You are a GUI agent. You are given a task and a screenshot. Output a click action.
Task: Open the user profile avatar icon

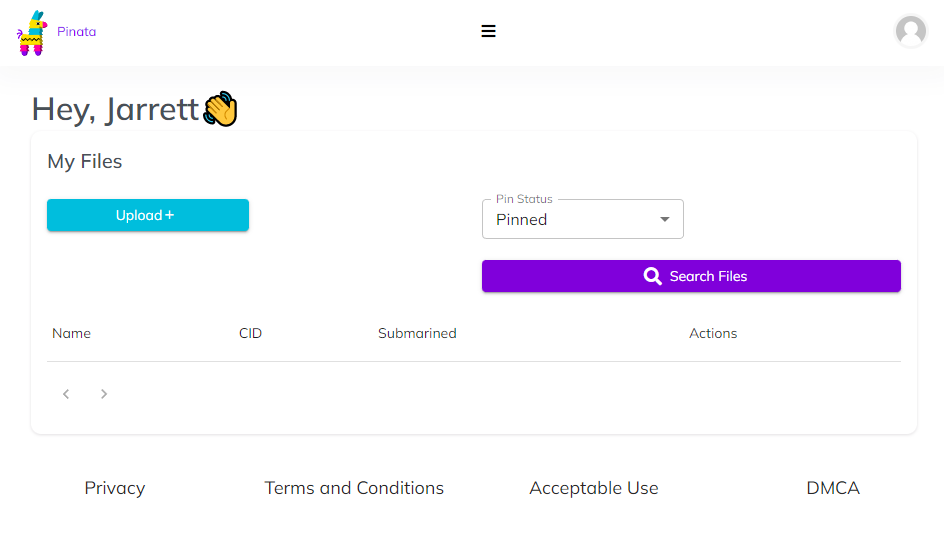(x=910, y=31)
